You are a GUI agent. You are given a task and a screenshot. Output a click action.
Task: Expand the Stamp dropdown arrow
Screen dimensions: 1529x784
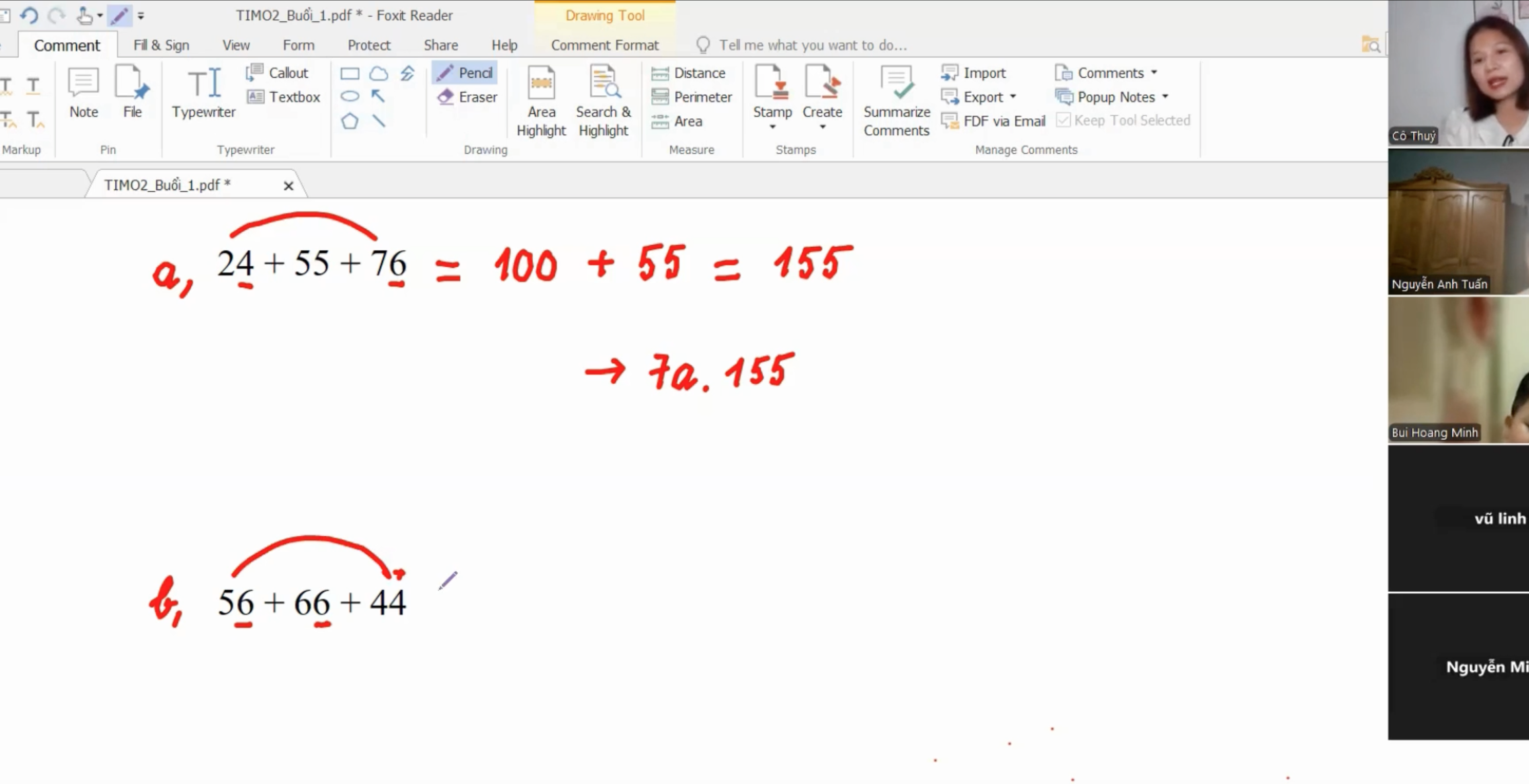[x=772, y=127]
